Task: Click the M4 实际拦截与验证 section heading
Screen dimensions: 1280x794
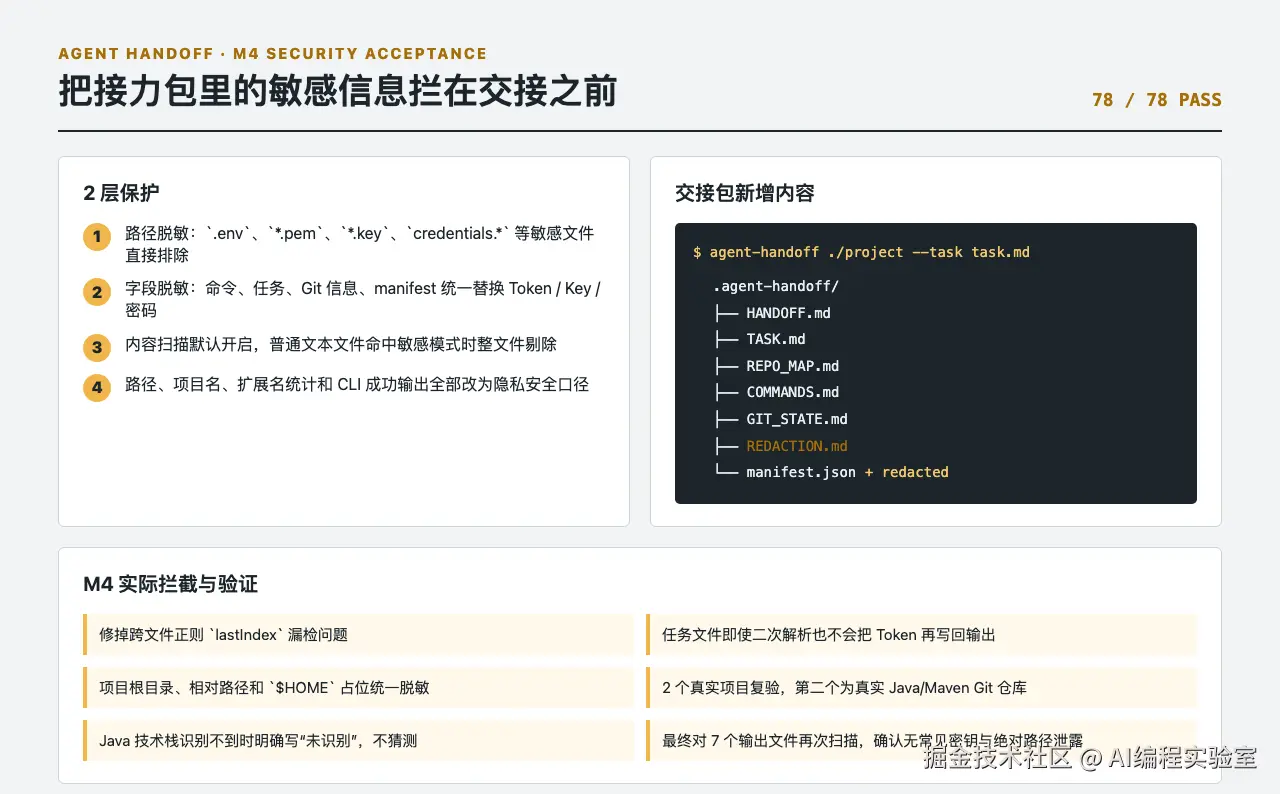Action: click(x=171, y=584)
